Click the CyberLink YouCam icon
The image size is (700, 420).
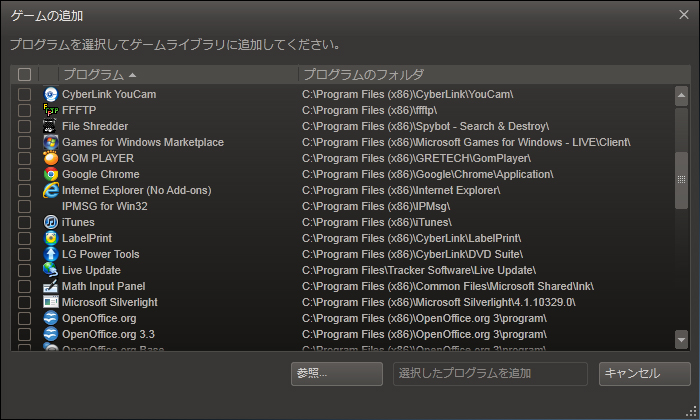pos(50,94)
